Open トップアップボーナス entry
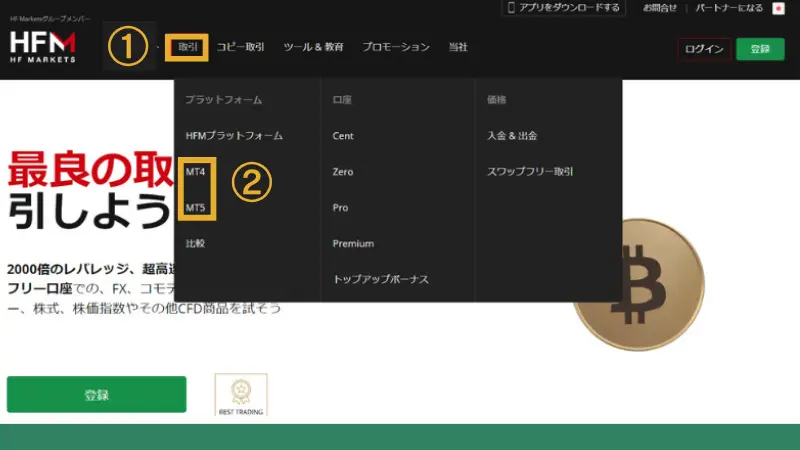 [381, 279]
